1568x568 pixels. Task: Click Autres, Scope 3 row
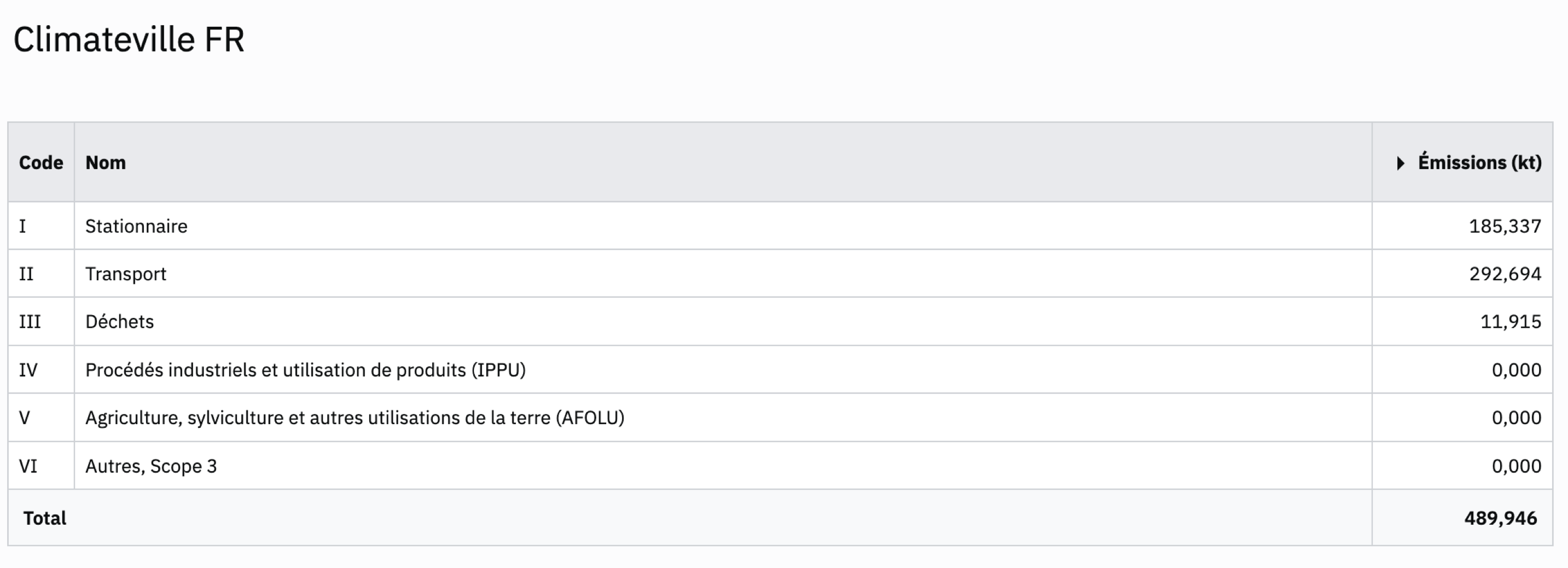click(x=780, y=466)
